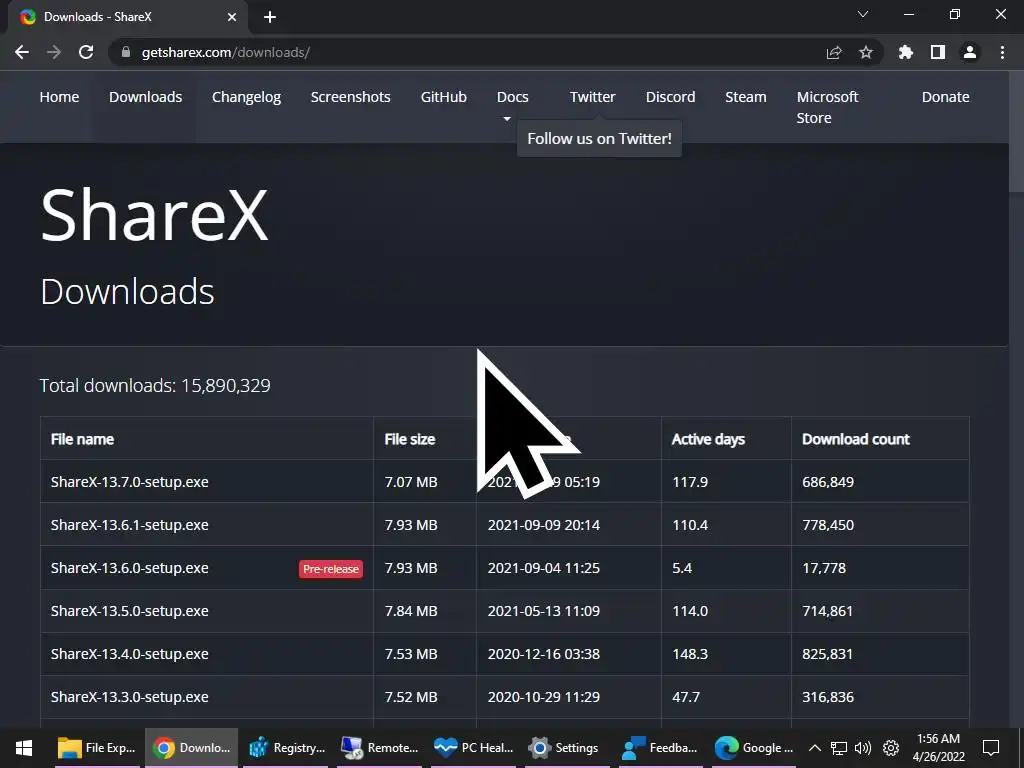
Task: Click the Pre-release badge
Action: pyautogui.click(x=330, y=569)
